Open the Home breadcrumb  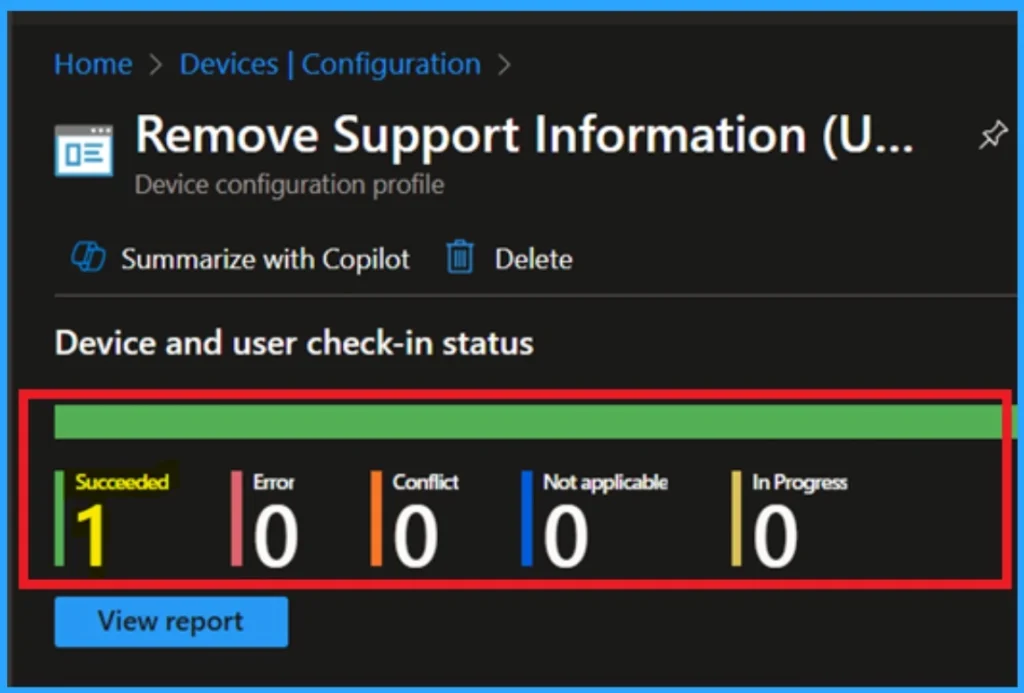coord(92,63)
